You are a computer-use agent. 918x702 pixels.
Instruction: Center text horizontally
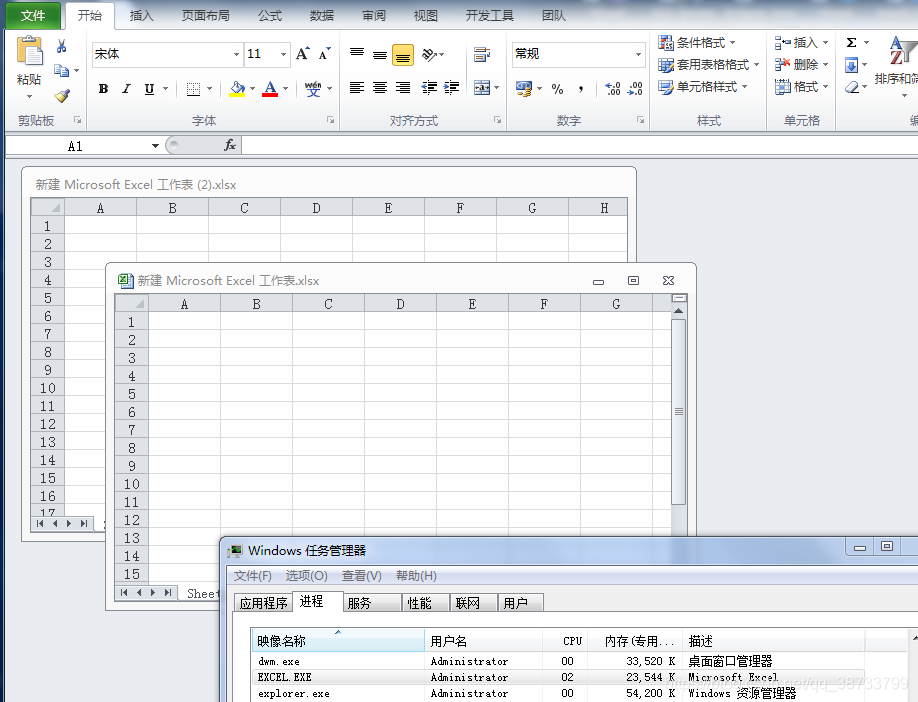[380, 88]
